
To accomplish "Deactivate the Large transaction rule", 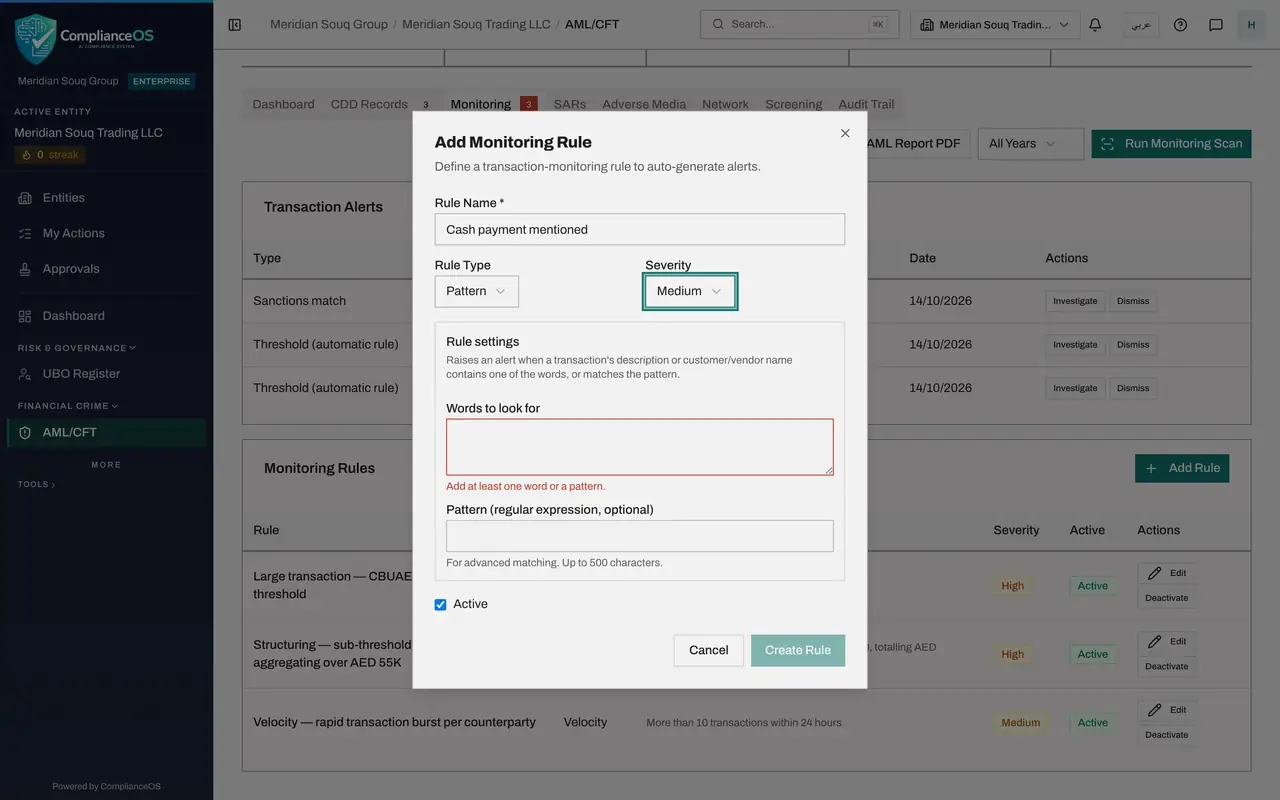I will click(x=1167, y=598).
